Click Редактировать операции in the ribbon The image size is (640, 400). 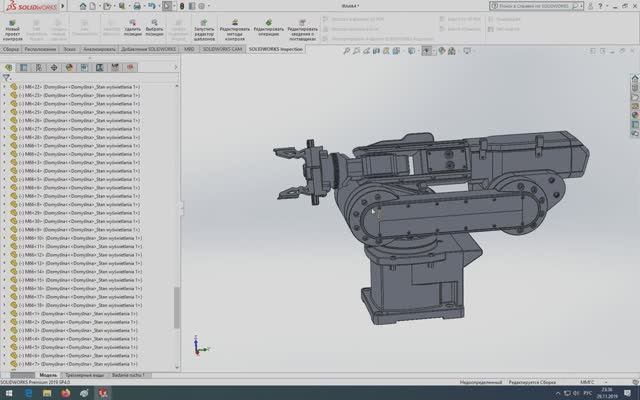[x=269, y=26]
